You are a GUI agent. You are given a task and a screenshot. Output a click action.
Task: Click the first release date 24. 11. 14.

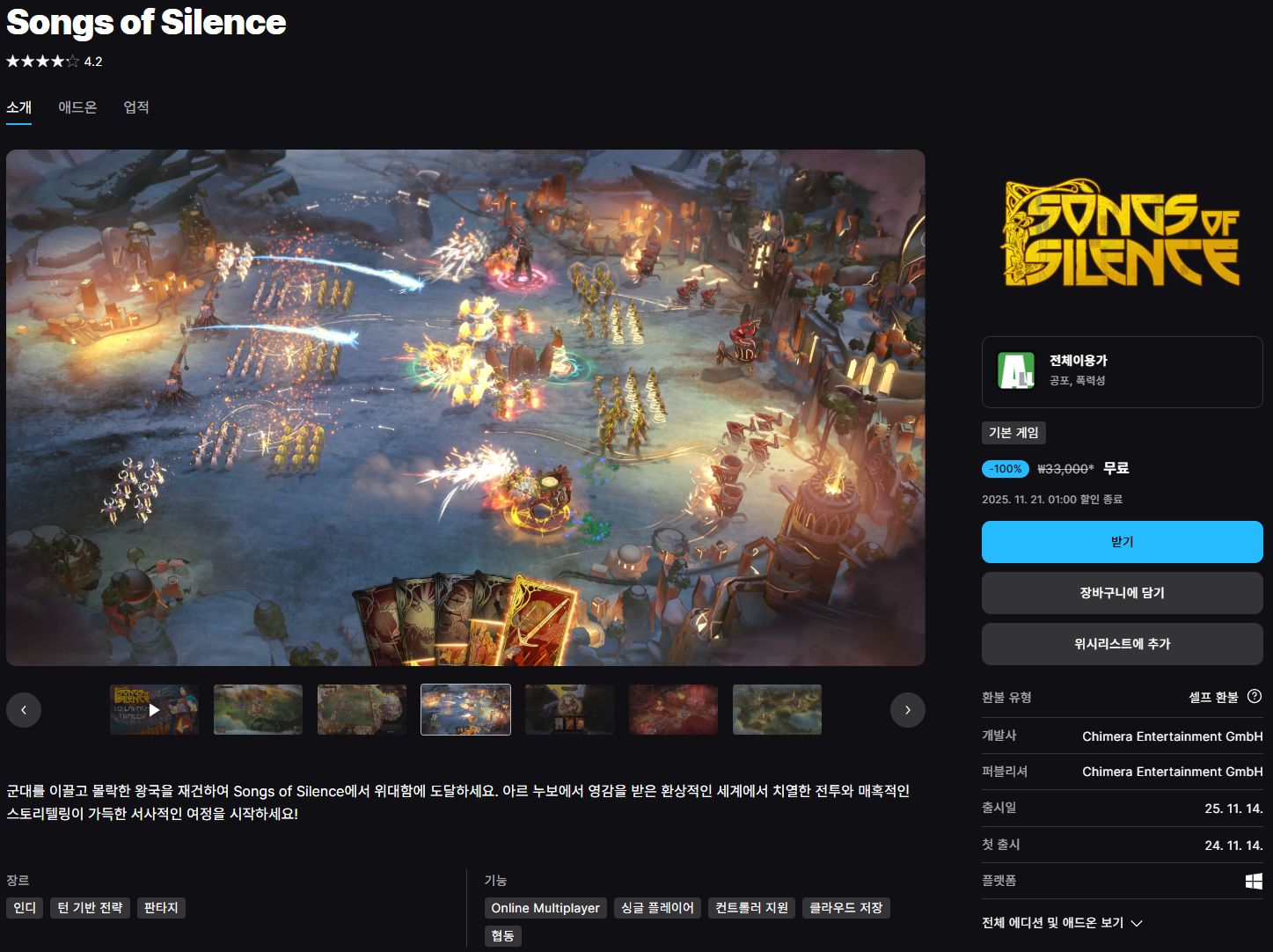tap(1233, 846)
